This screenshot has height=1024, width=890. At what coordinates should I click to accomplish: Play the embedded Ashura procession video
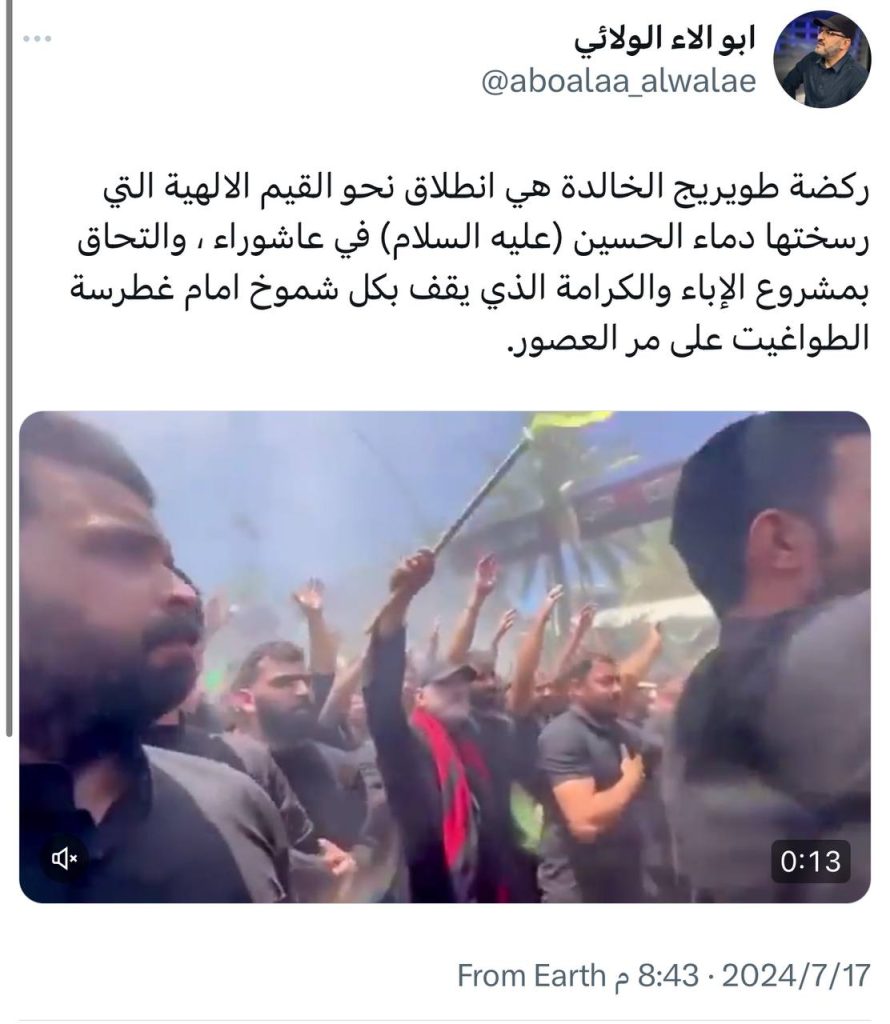(445, 657)
